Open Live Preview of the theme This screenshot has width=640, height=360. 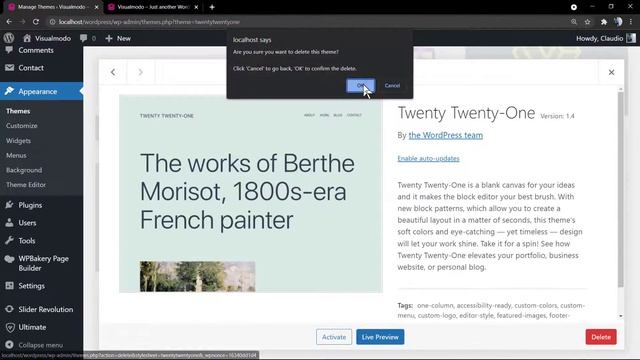[x=380, y=337]
